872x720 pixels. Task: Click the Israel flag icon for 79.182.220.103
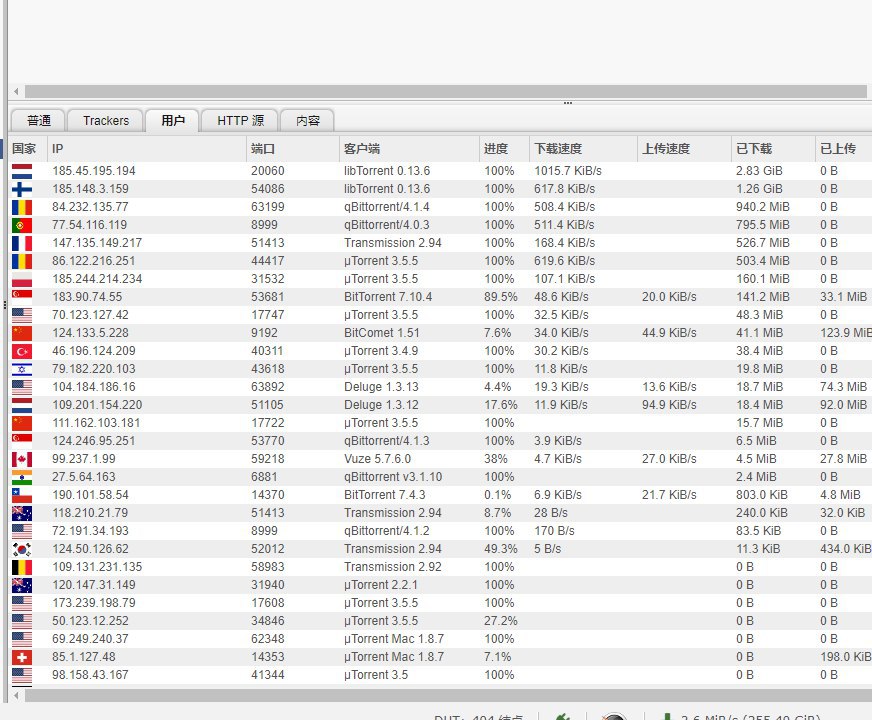(22, 369)
